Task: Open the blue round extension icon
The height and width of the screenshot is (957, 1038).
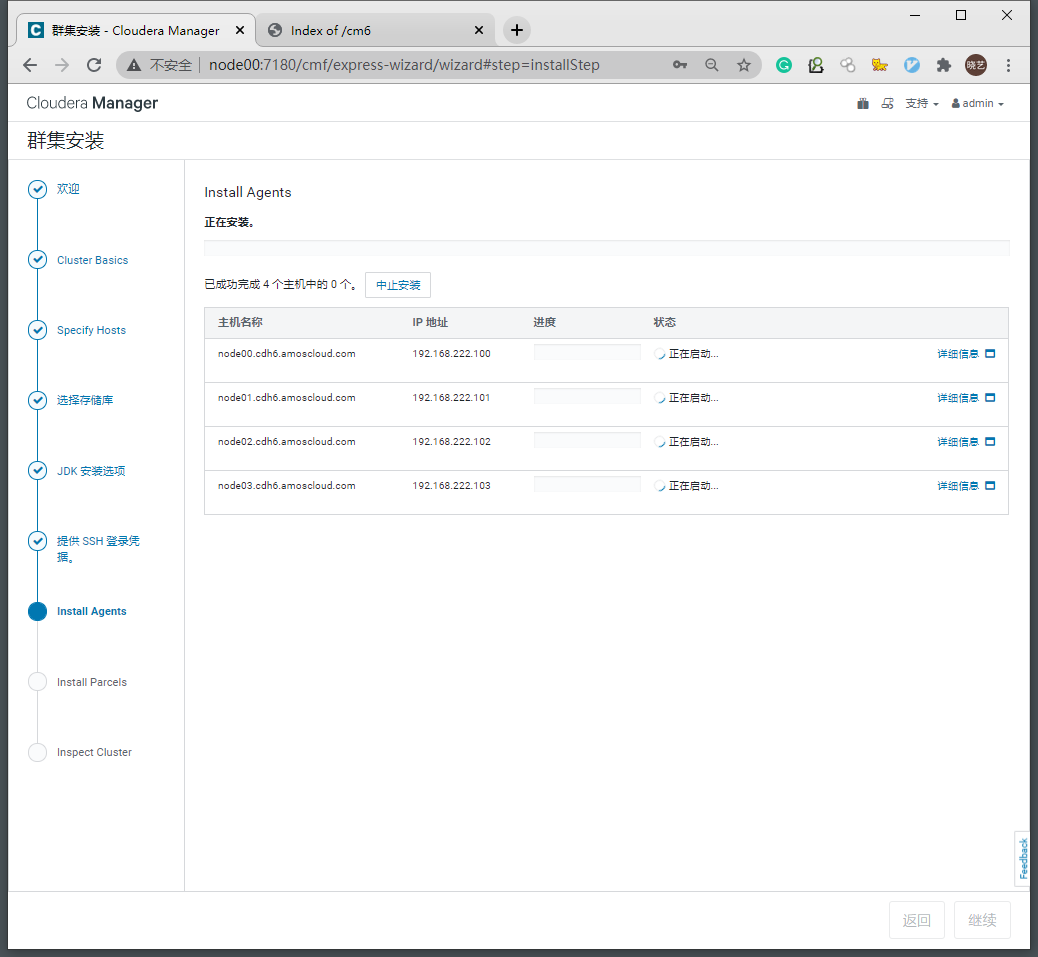Action: pyautogui.click(x=912, y=65)
